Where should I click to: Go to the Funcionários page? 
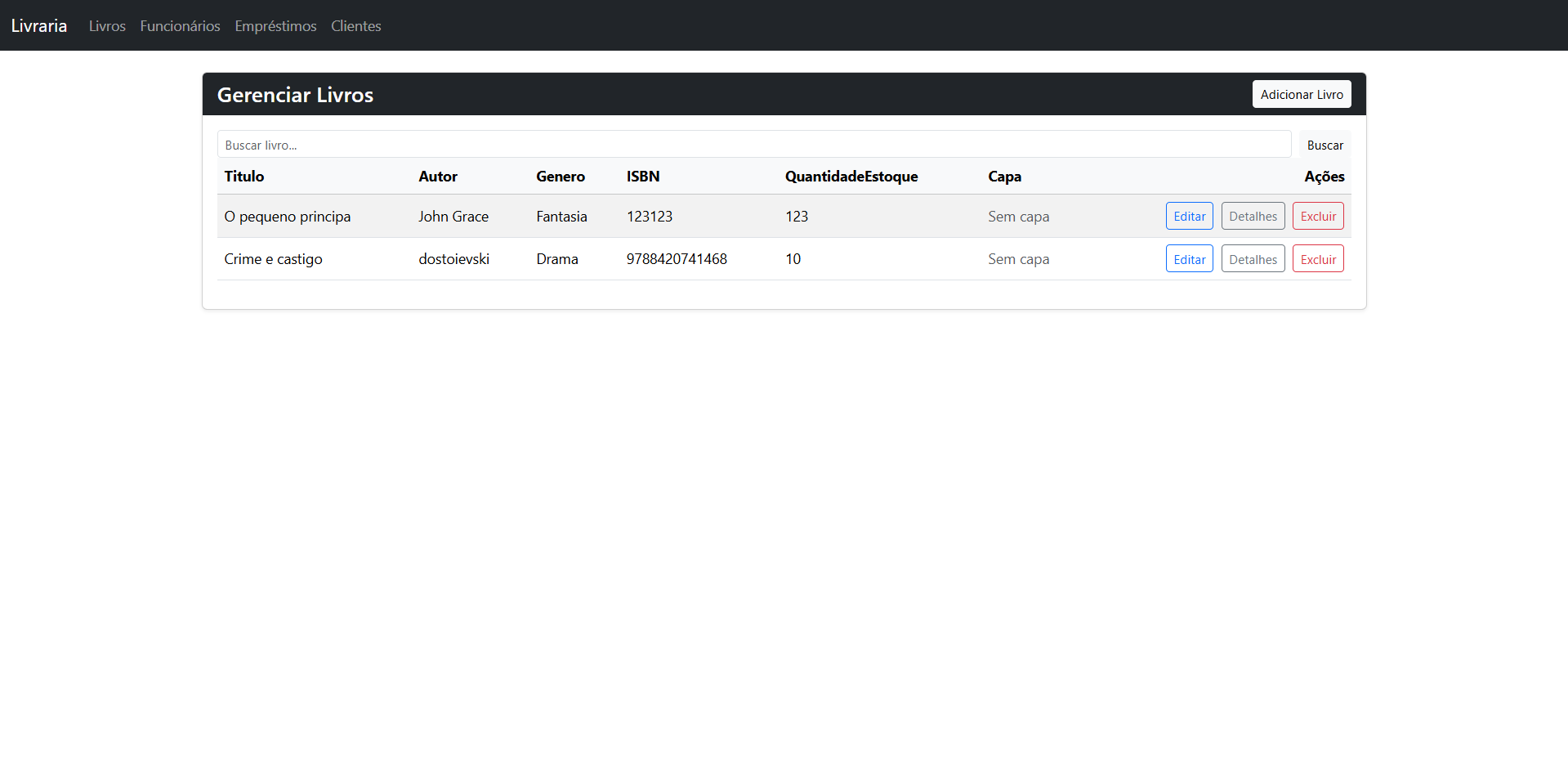pyautogui.click(x=180, y=26)
